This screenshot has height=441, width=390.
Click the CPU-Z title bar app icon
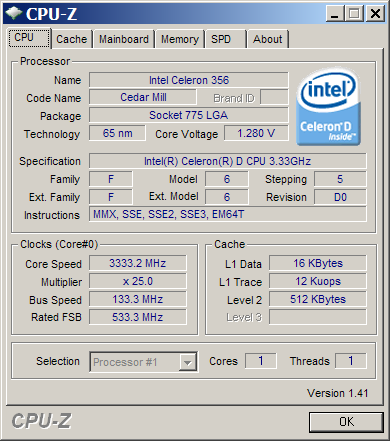[14, 13]
